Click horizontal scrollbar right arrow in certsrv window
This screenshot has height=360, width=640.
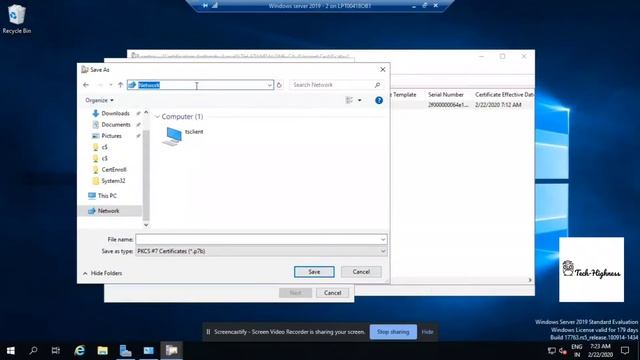530,280
